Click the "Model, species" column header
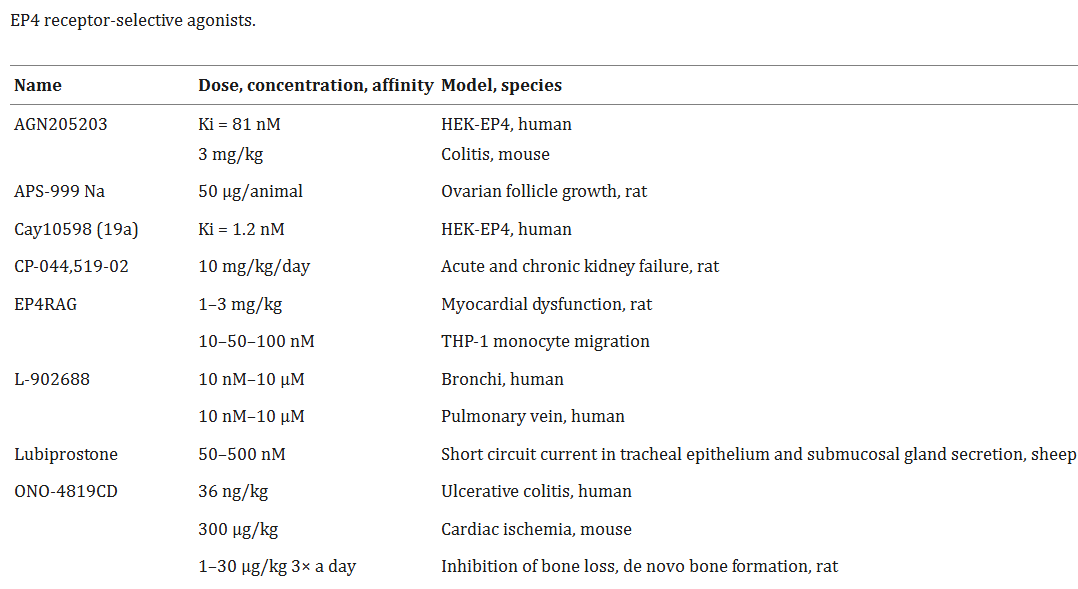The height and width of the screenshot is (589, 1078). 501,85
